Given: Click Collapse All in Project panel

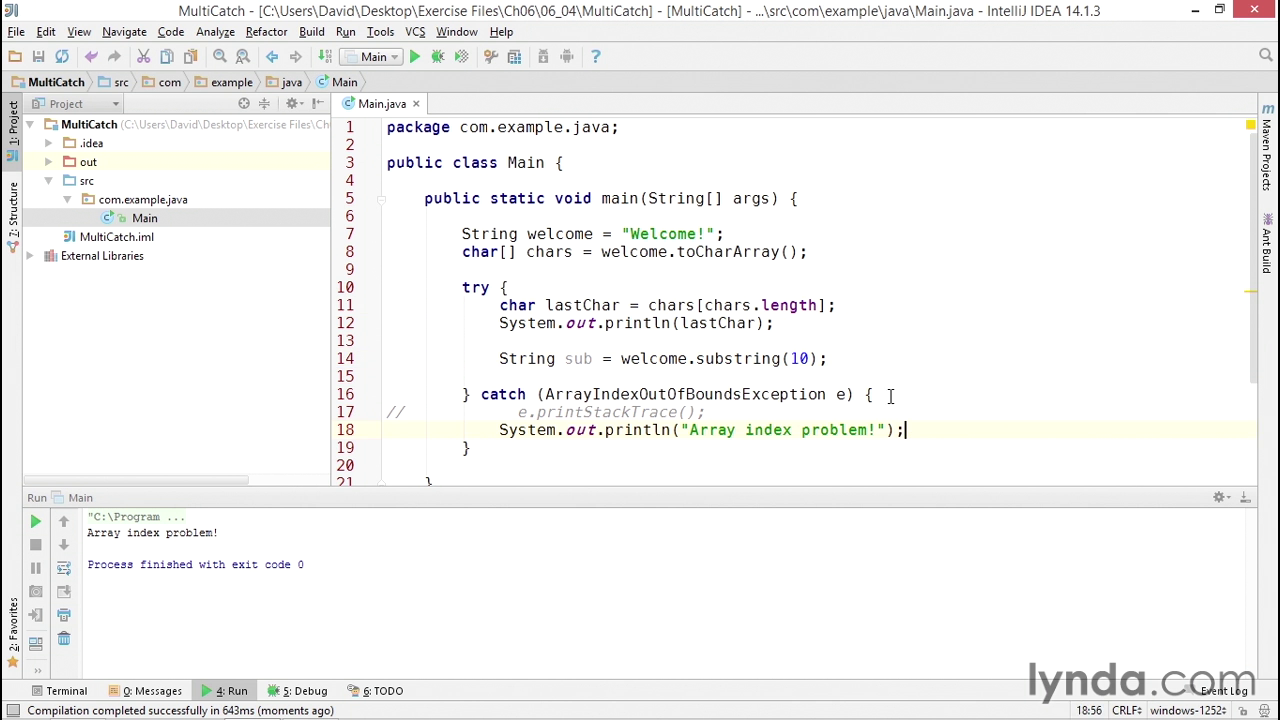Looking at the screenshot, I should tap(264, 104).
